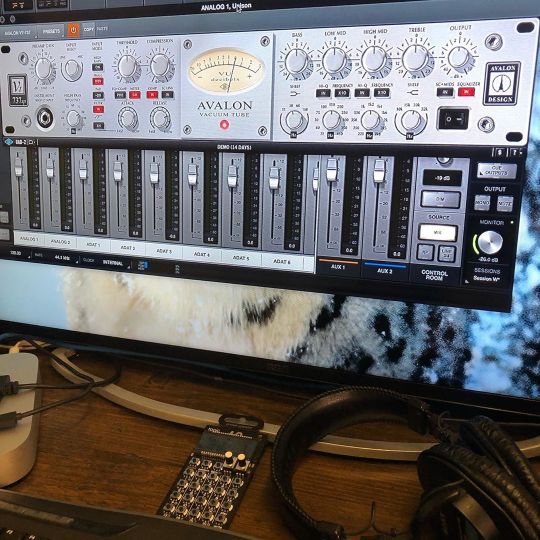Click the Output level knob
This screenshot has height=540, width=540.
tap(458, 57)
